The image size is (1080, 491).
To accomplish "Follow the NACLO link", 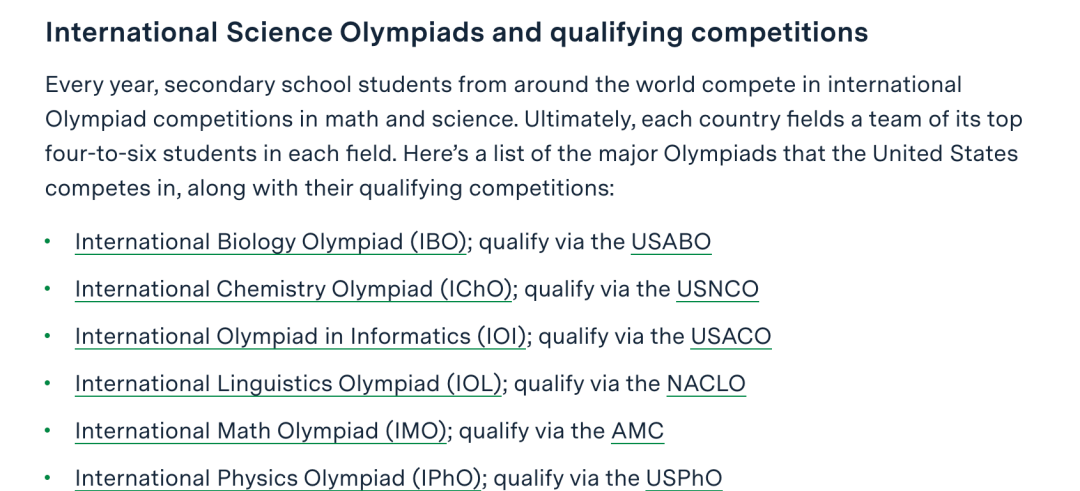I will (x=706, y=384).
